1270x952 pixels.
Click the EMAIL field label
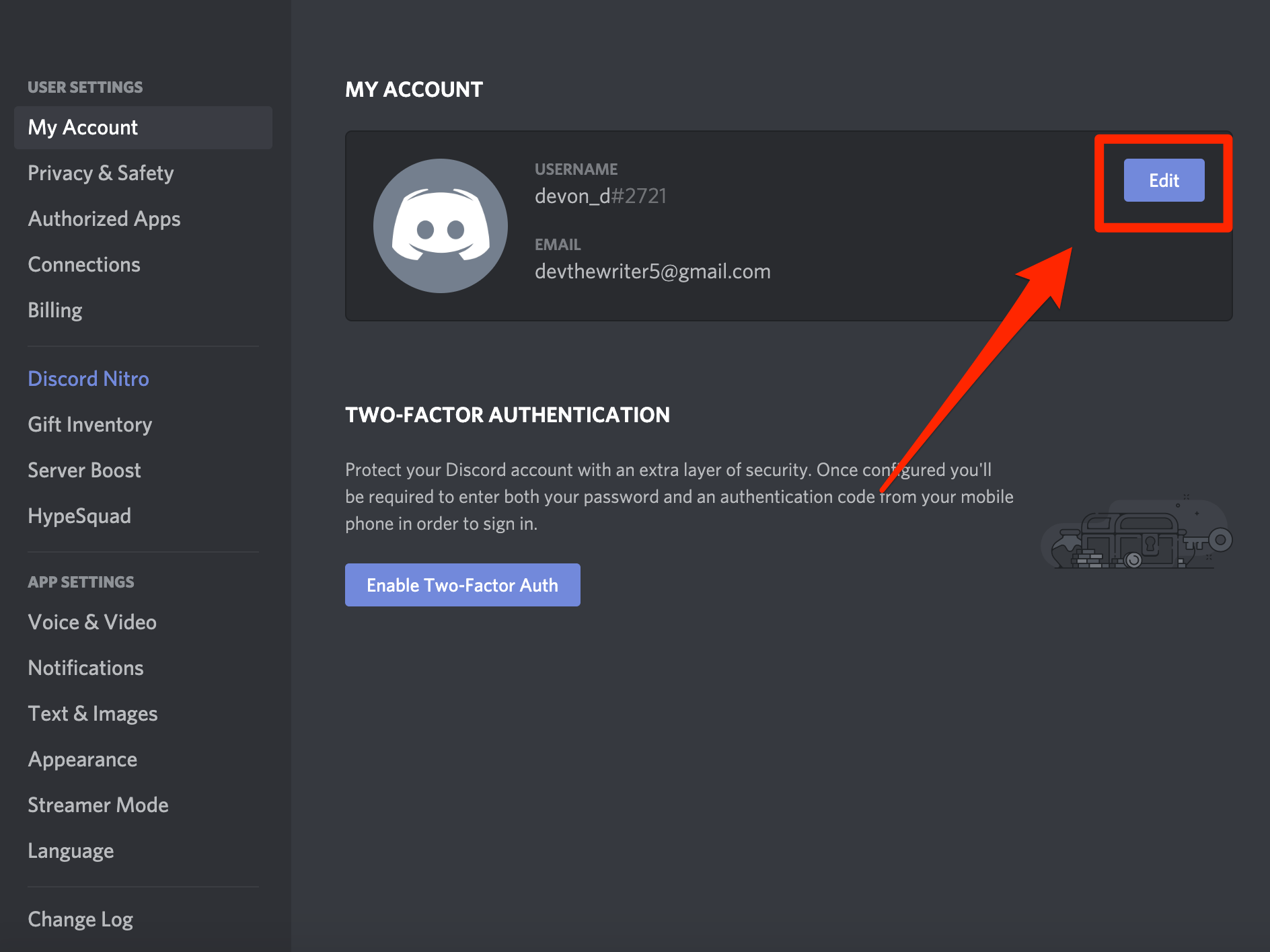pyautogui.click(x=558, y=245)
